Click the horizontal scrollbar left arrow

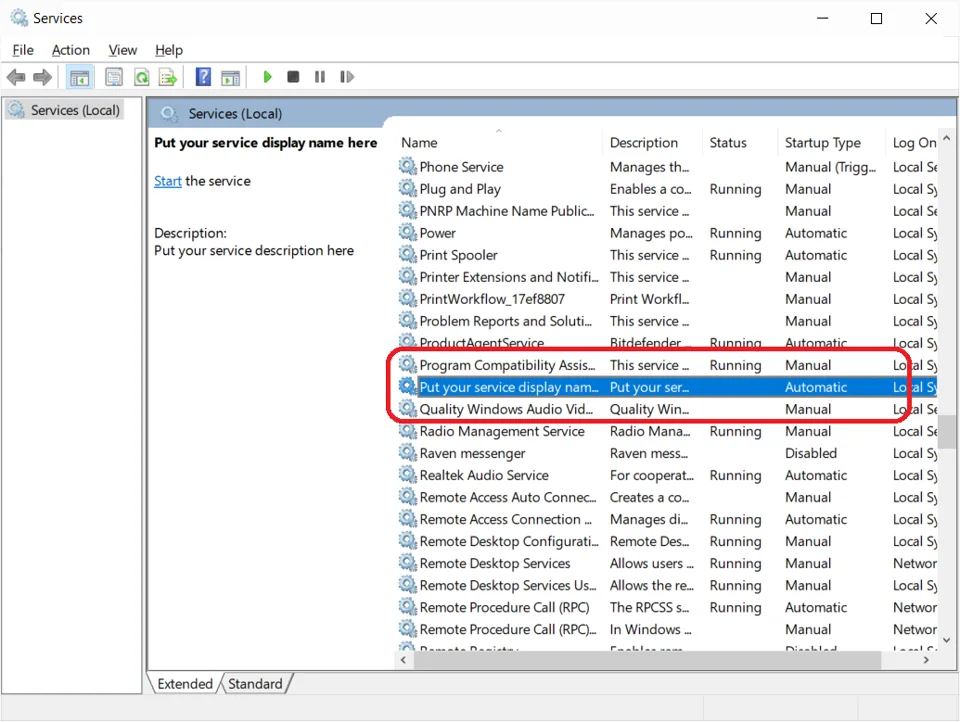coord(403,660)
